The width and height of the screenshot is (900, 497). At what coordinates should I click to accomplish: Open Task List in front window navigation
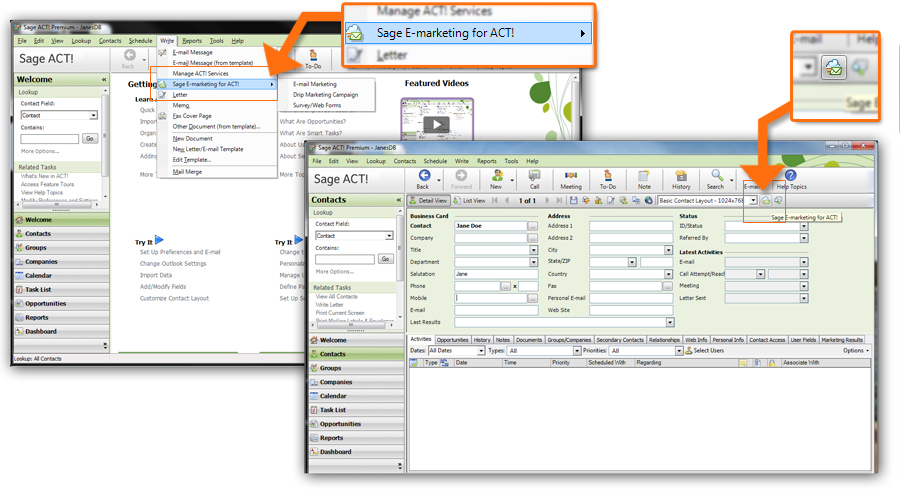tap(356, 410)
